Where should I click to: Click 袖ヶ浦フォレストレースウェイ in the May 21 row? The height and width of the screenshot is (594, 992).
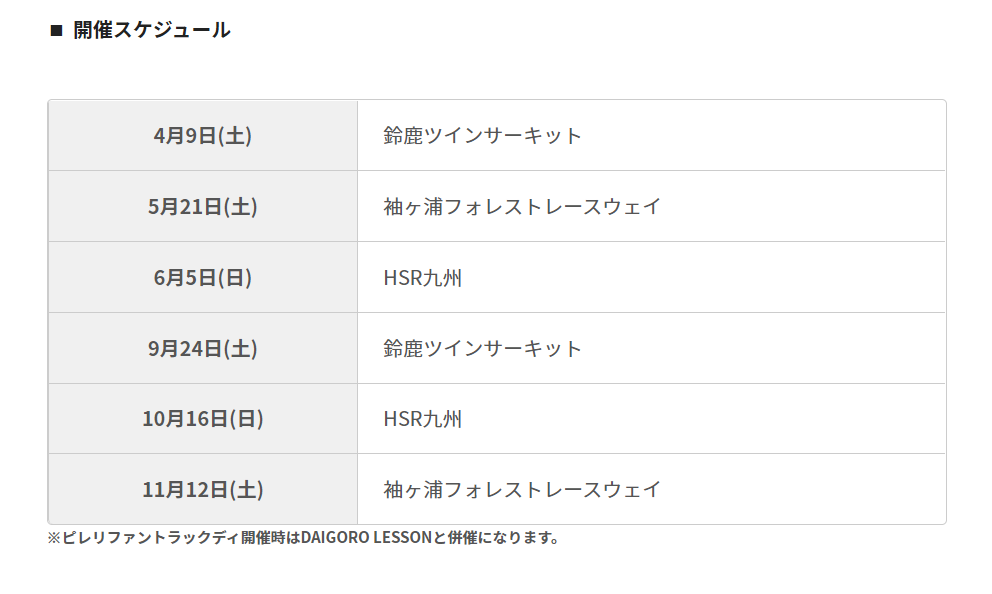coord(522,206)
